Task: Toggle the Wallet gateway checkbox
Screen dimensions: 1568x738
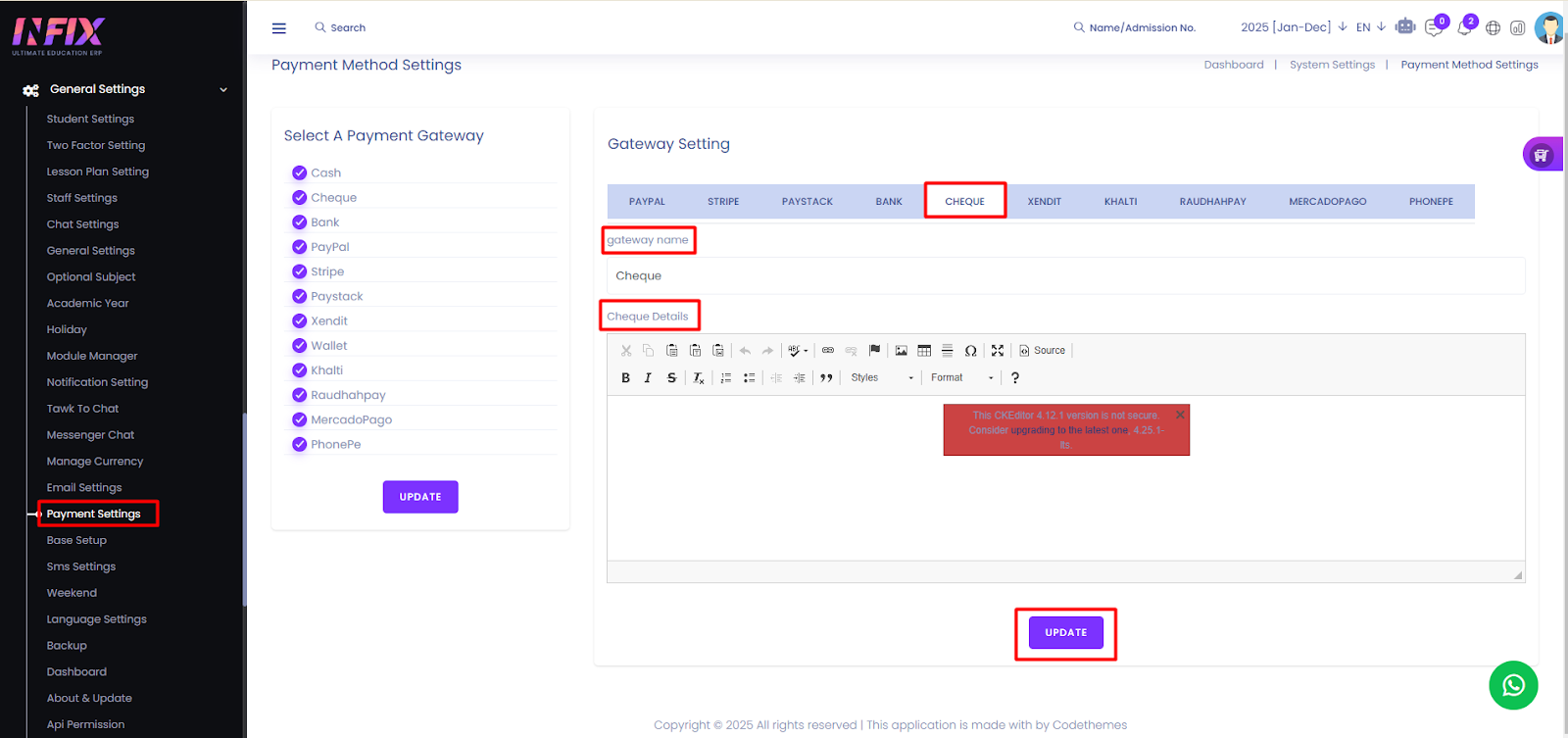Action: 300,345
